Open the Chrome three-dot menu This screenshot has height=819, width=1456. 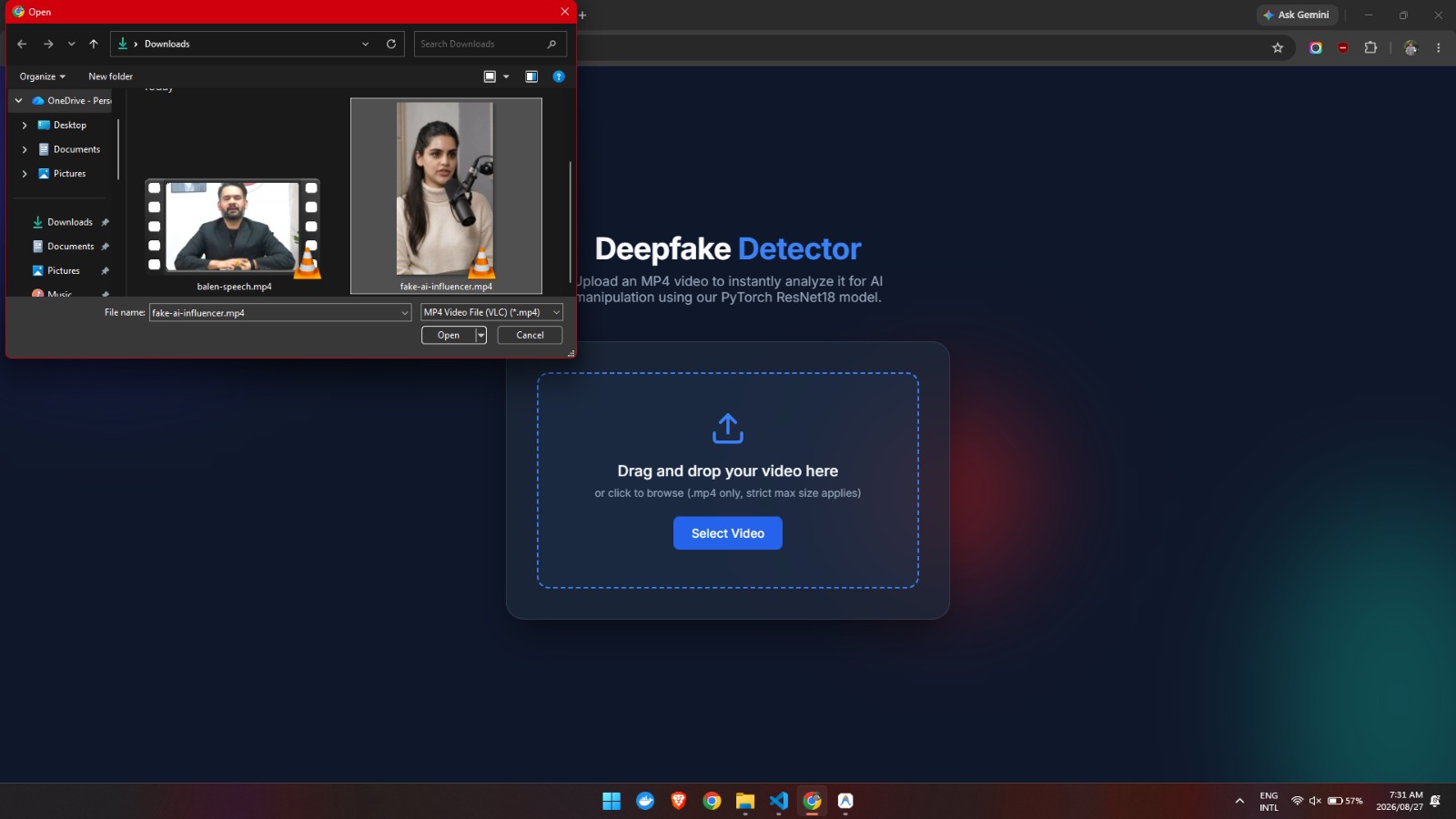pyautogui.click(x=1439, y=48)
